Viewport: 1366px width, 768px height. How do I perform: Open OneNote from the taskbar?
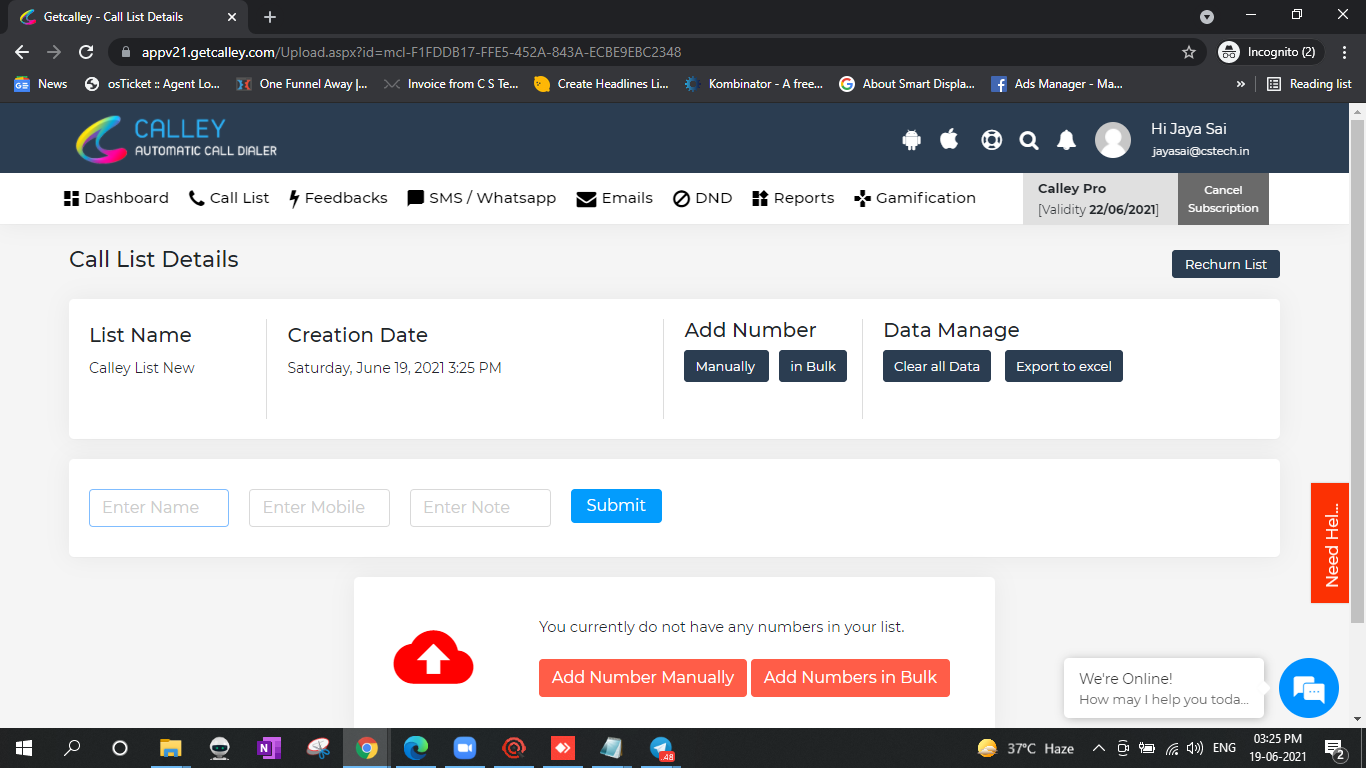(x=269, y=748)
